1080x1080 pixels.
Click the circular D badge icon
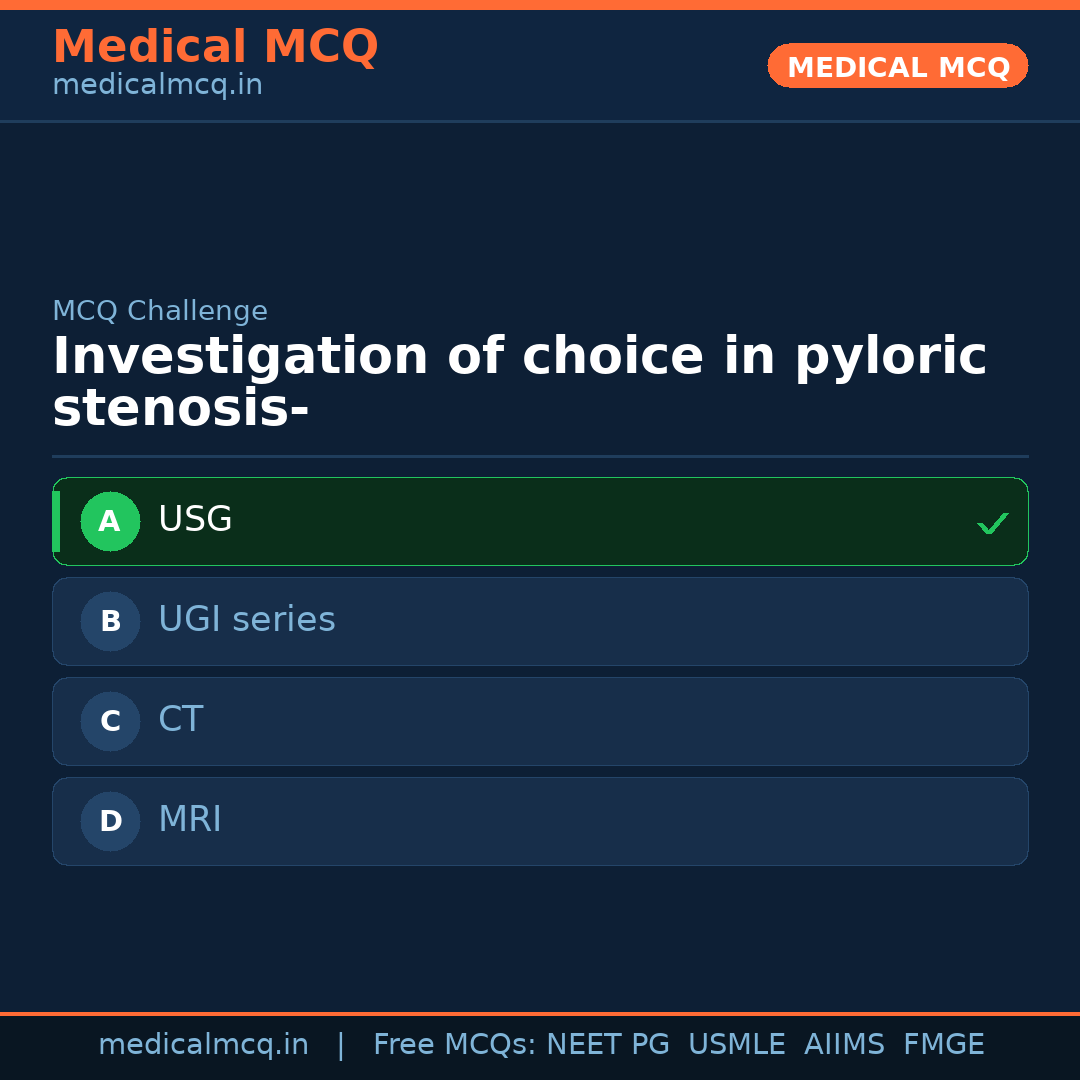coord(110,821)
